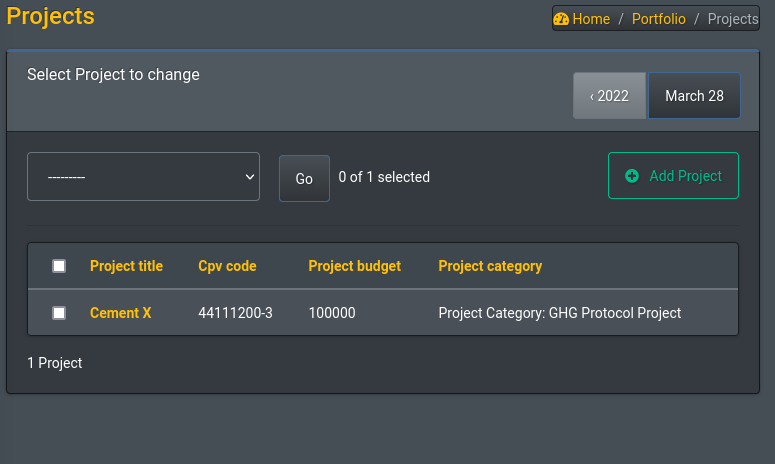Click the plus circle icon in Add Project
The width and height of the screenshot is (775, 464).
(x=632, y=176)
